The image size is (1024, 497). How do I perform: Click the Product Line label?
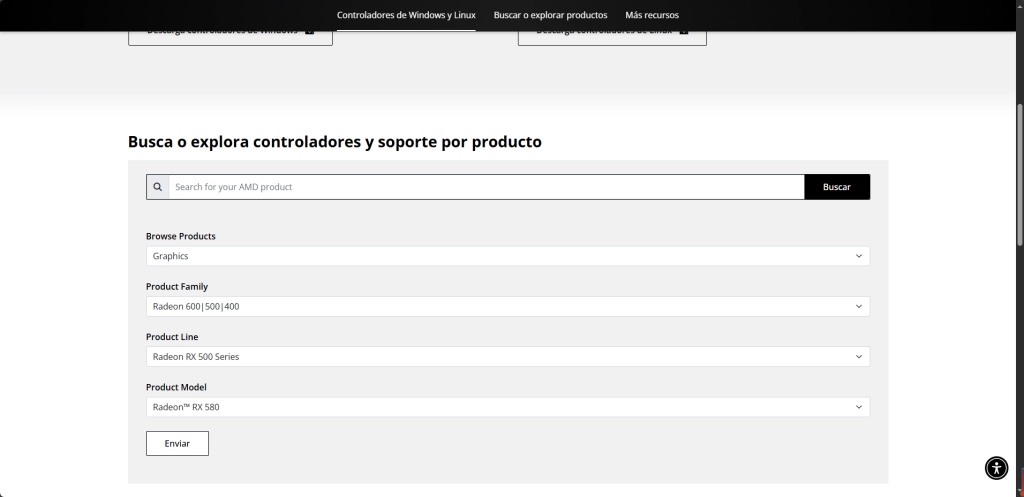172,337
